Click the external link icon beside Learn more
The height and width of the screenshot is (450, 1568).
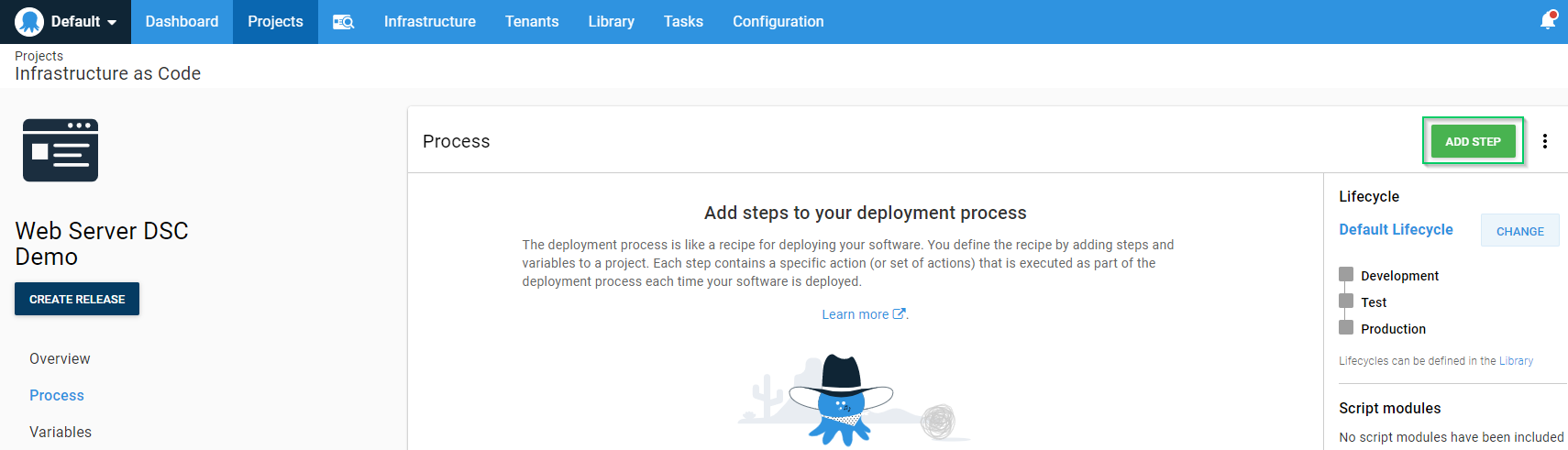pyautogui.click(x=899, y=314)
